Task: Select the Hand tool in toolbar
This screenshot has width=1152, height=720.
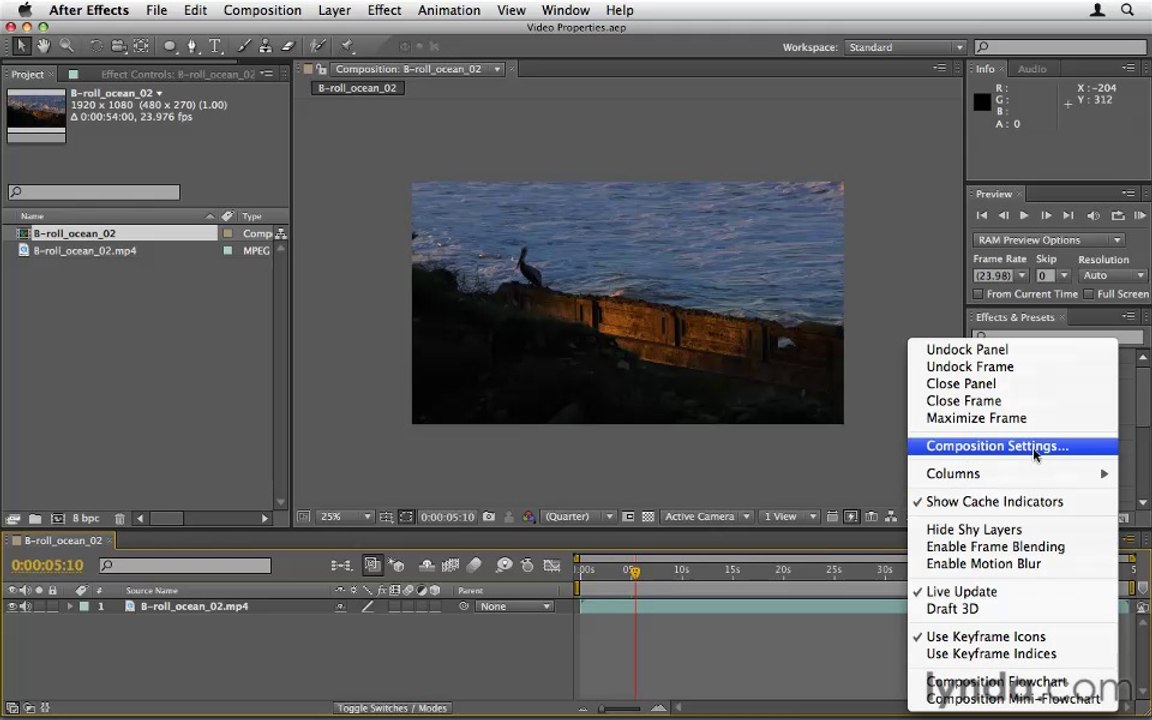Action: coord(43,46)
